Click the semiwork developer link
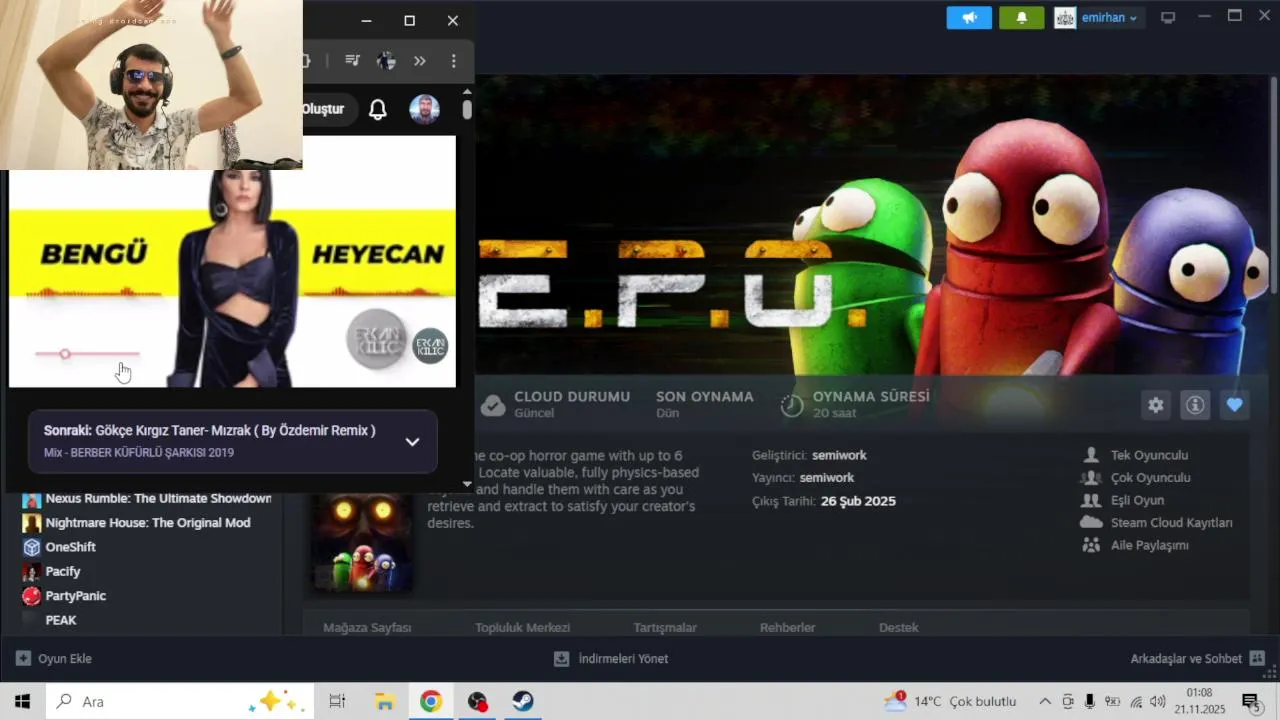1280x720 pixels. point(839,455)
